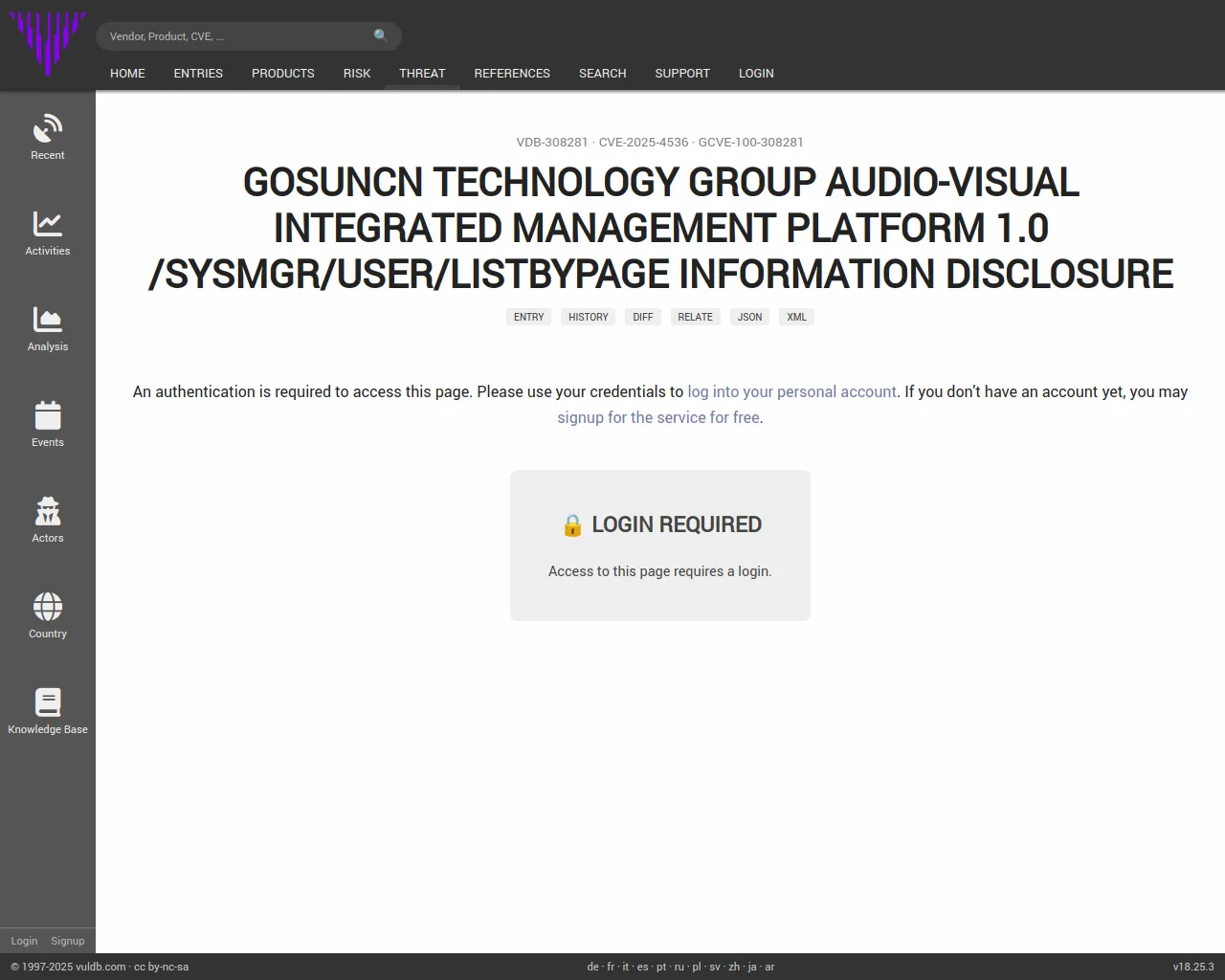Switch language to fr
1225x980 pixels.
pos(611,967)
